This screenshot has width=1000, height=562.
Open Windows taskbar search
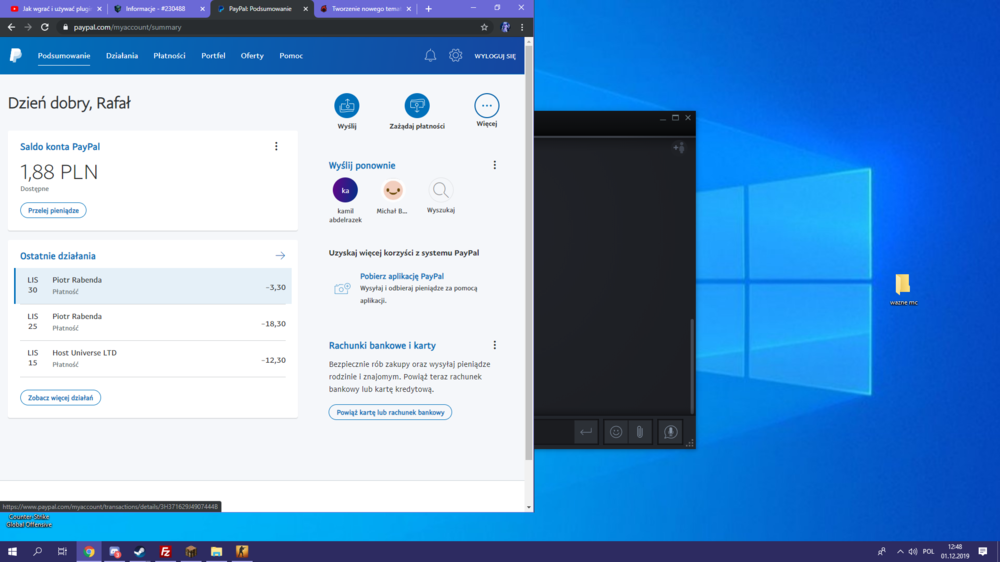click(x=38, y=552)
